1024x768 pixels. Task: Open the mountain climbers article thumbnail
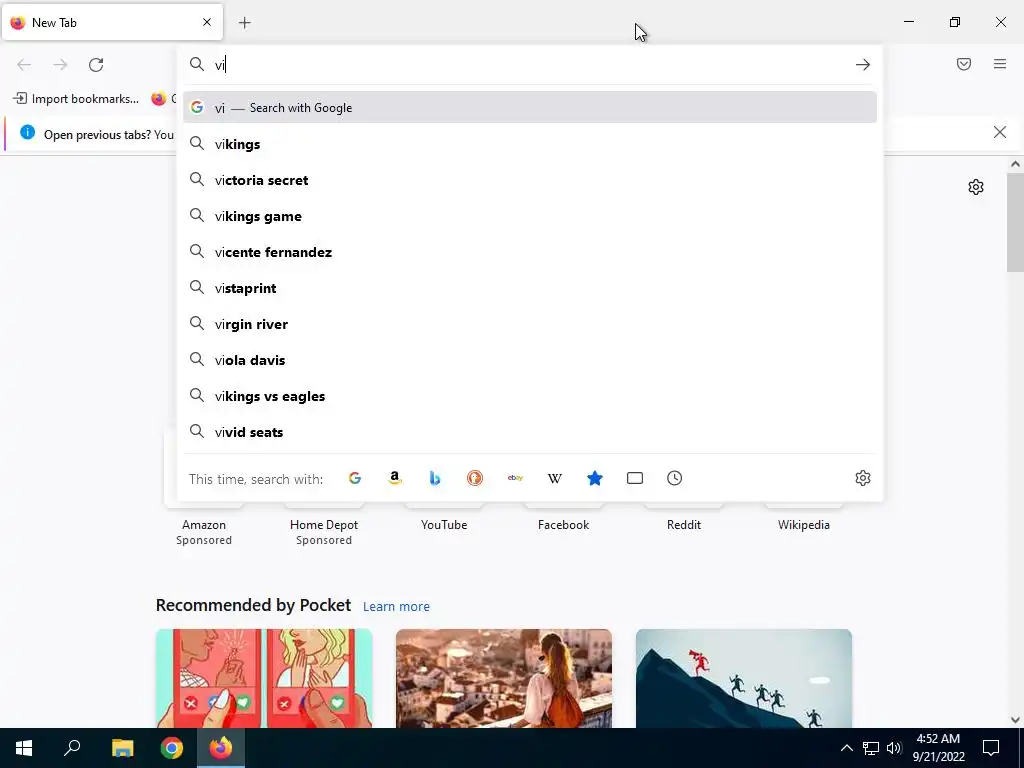744,678
